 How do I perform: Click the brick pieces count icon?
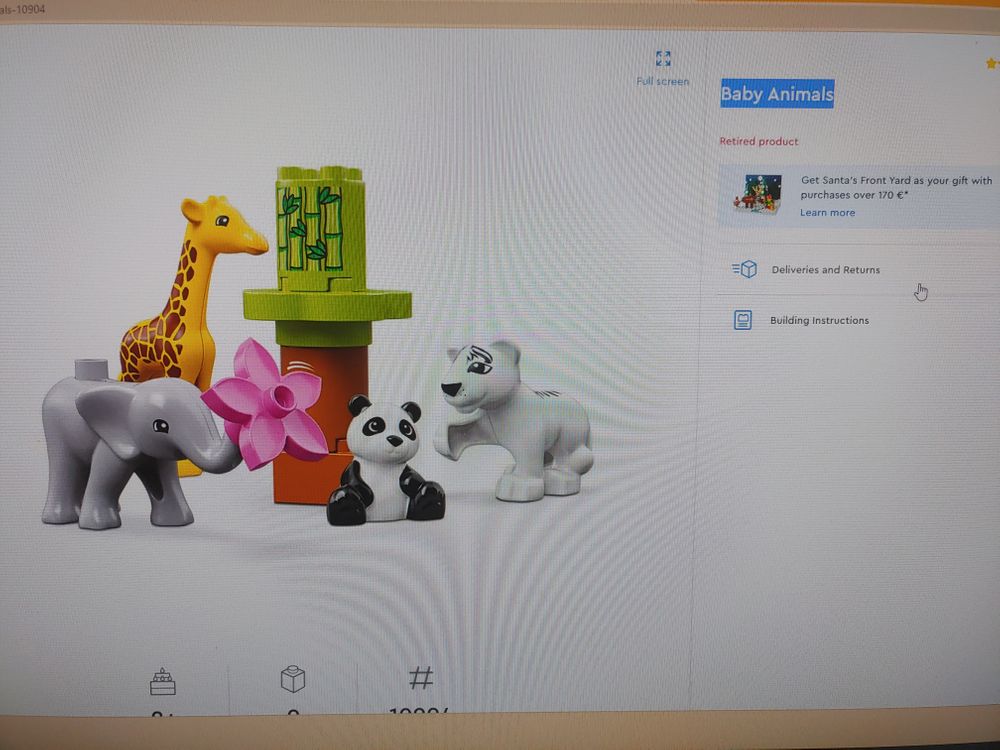(293, 679)
